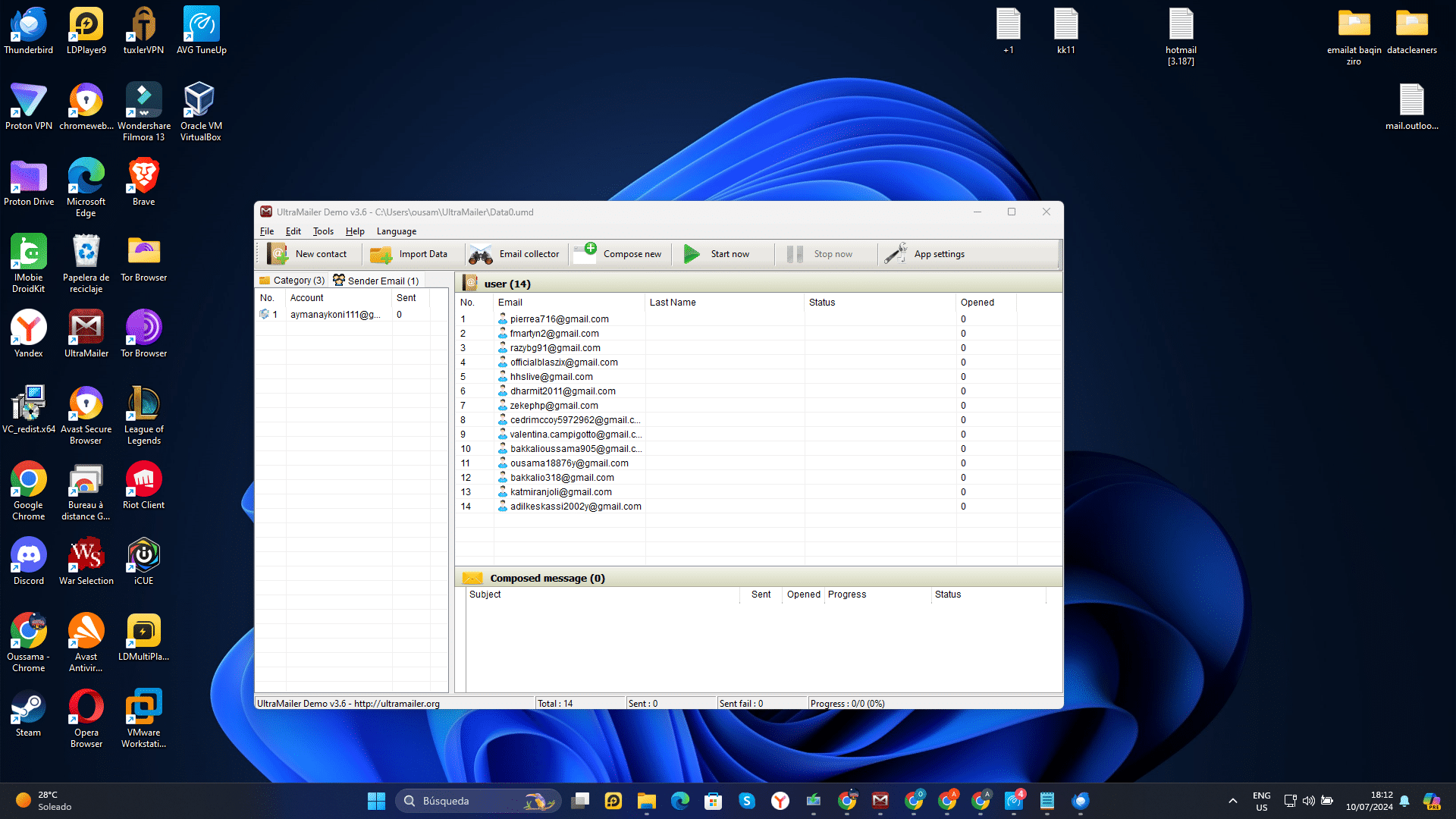Open File Explorer from the taskbar
The height and width of the screenshot is (819, 1456).
(x=647, y=801)
